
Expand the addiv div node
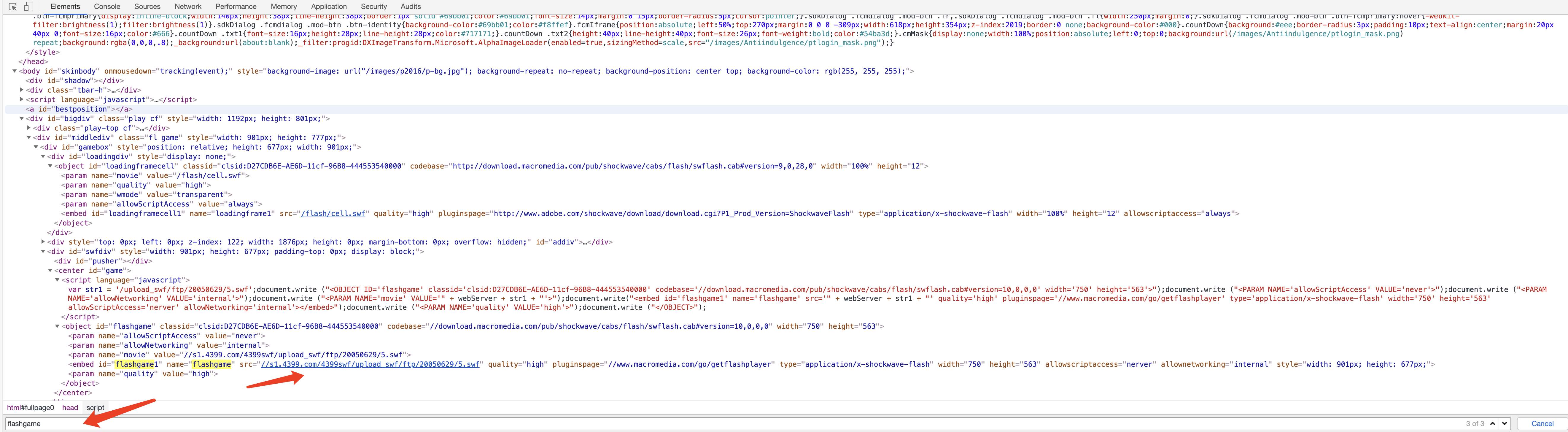coord(43,242)
